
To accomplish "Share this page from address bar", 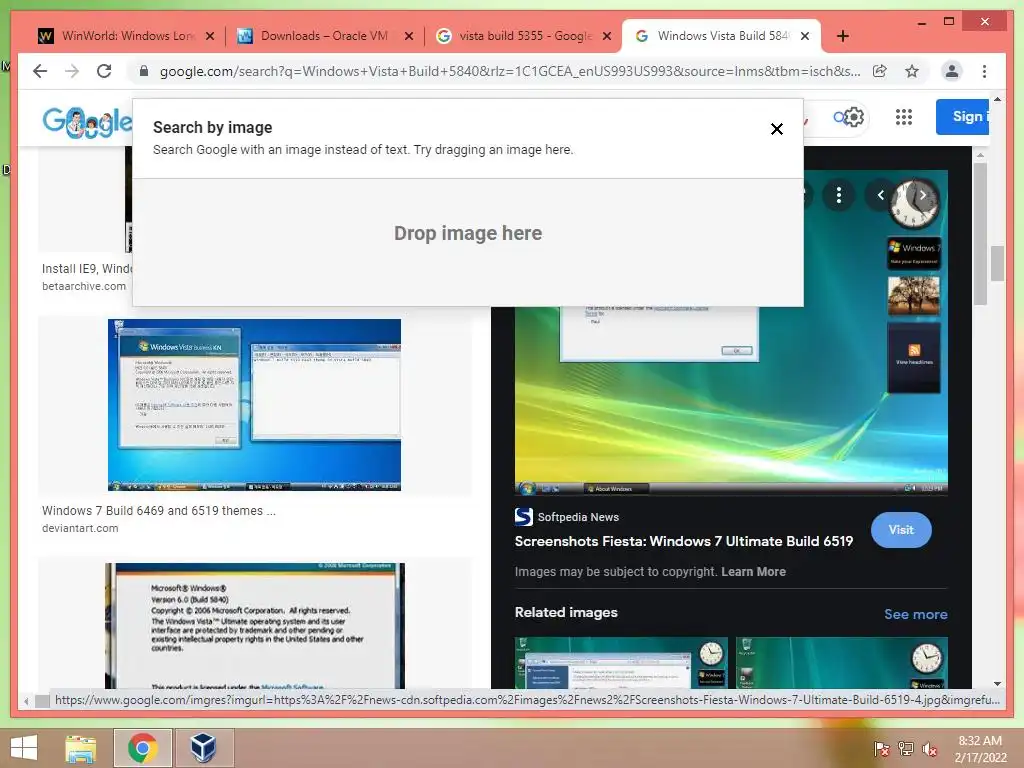I will click(880, 71).
